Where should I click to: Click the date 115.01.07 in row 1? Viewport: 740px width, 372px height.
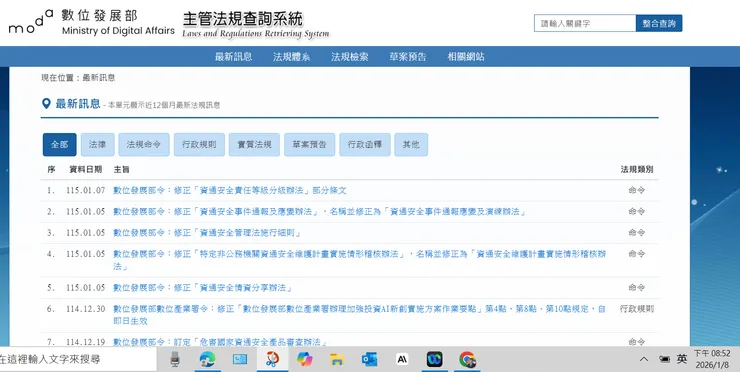click(85, 190)
